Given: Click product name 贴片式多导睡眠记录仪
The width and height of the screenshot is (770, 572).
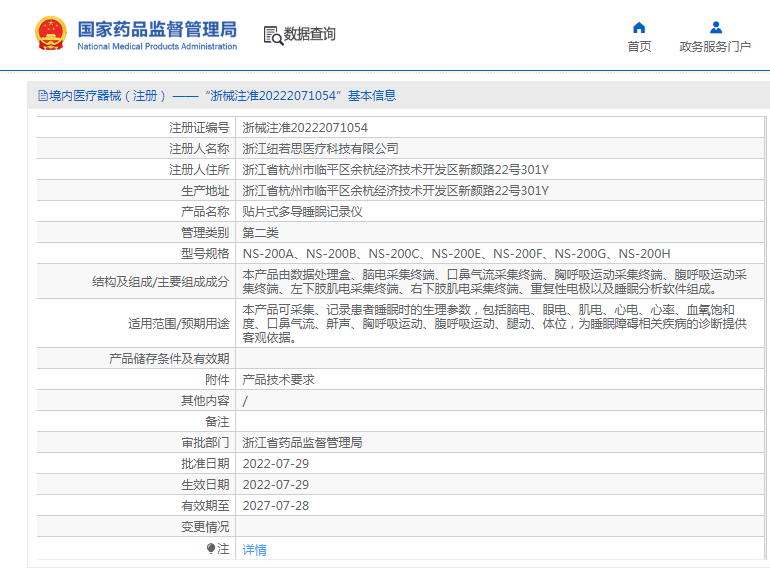Looking at the screenshot, I should (x=302, y=212).
